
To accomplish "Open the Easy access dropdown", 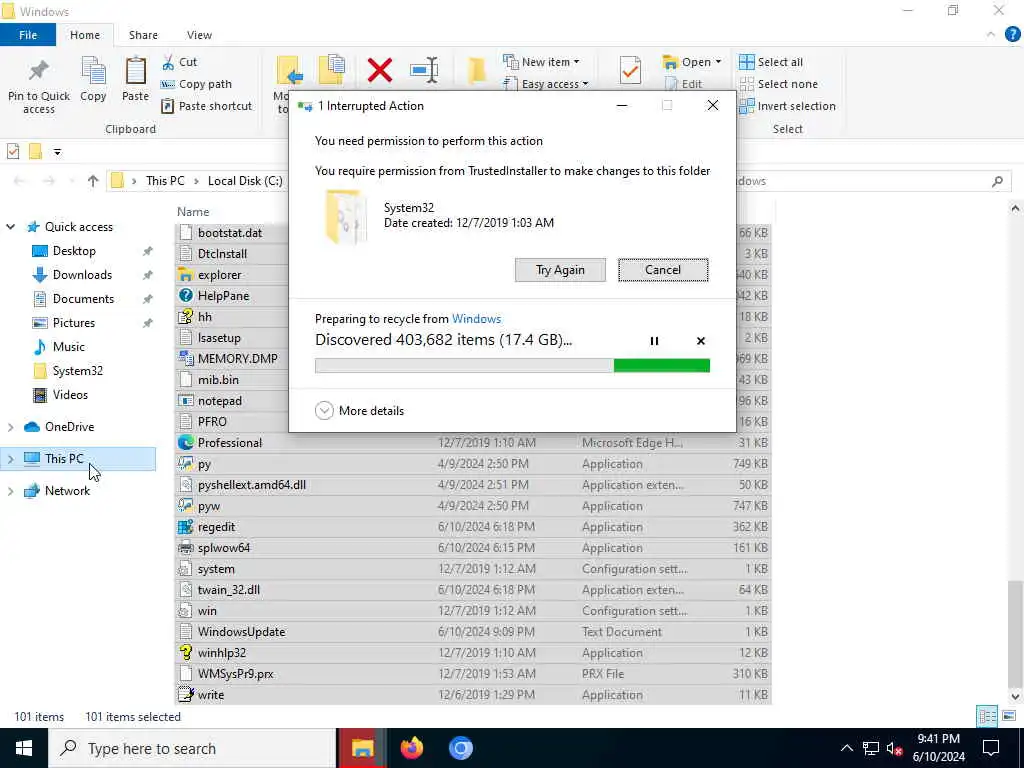I will point(546,84).
